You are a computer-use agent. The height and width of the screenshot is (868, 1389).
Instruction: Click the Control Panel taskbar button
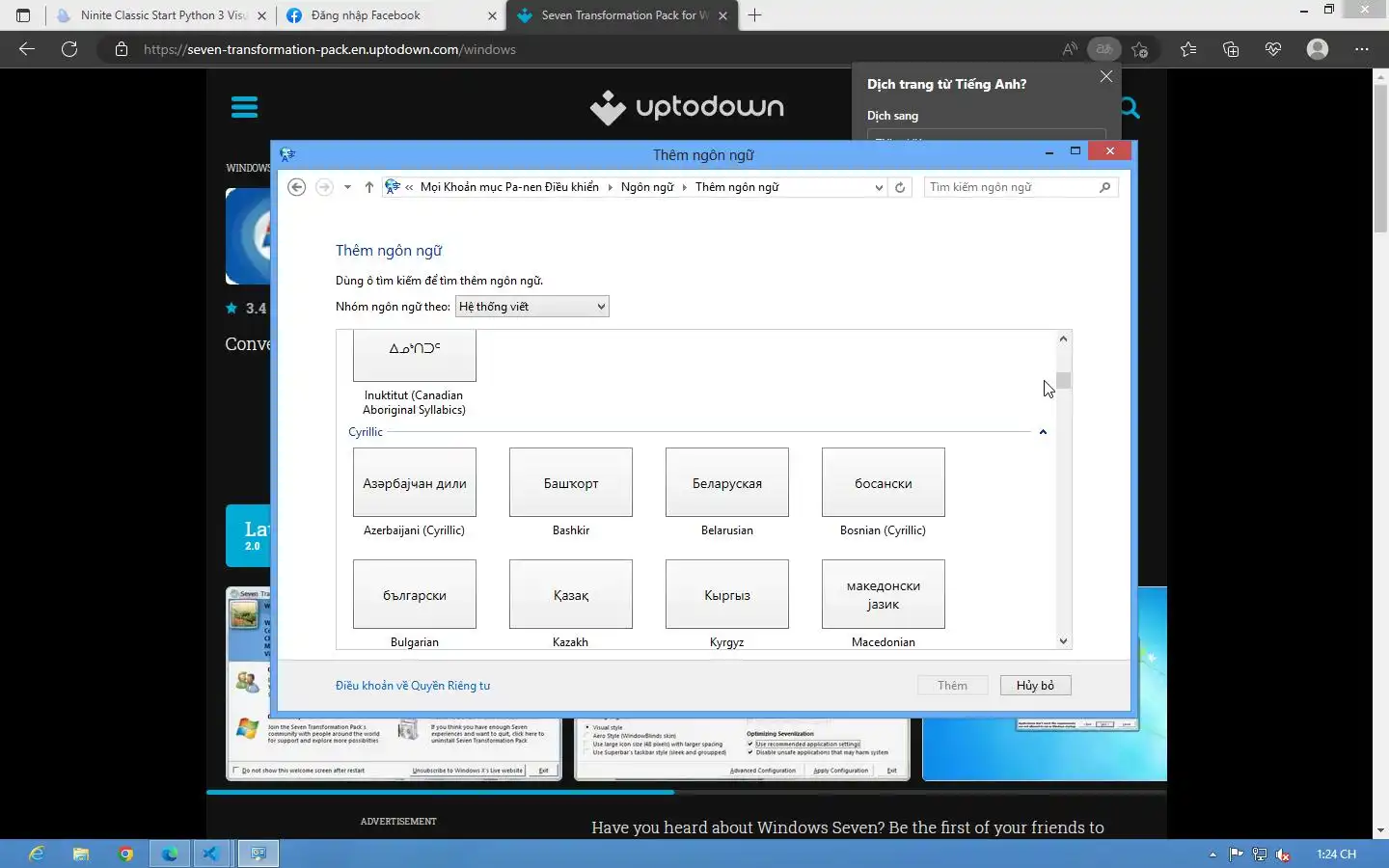pyautogui.click(x=258, y=854)
